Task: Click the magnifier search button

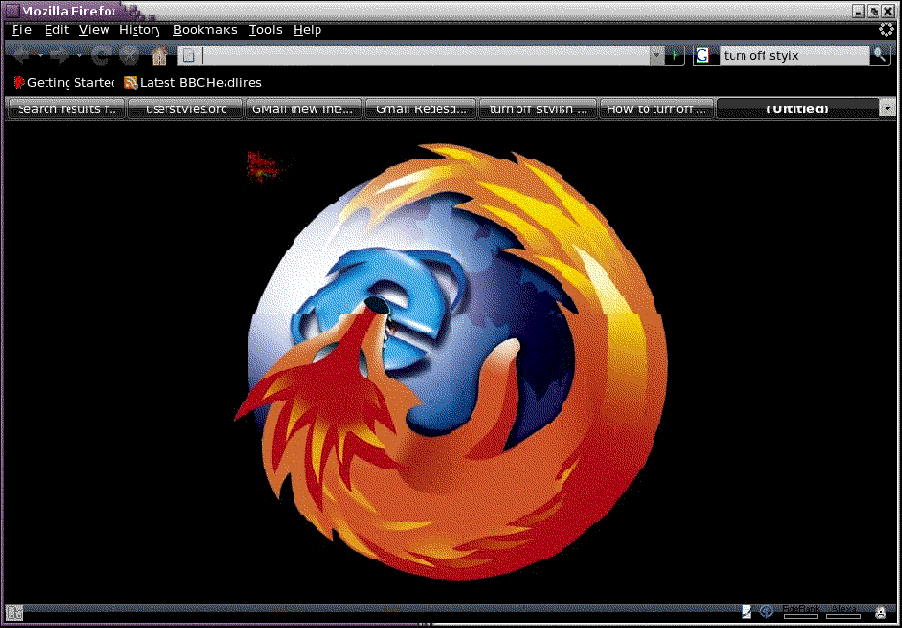Action: pyautogui.click(x=879, y=56)
